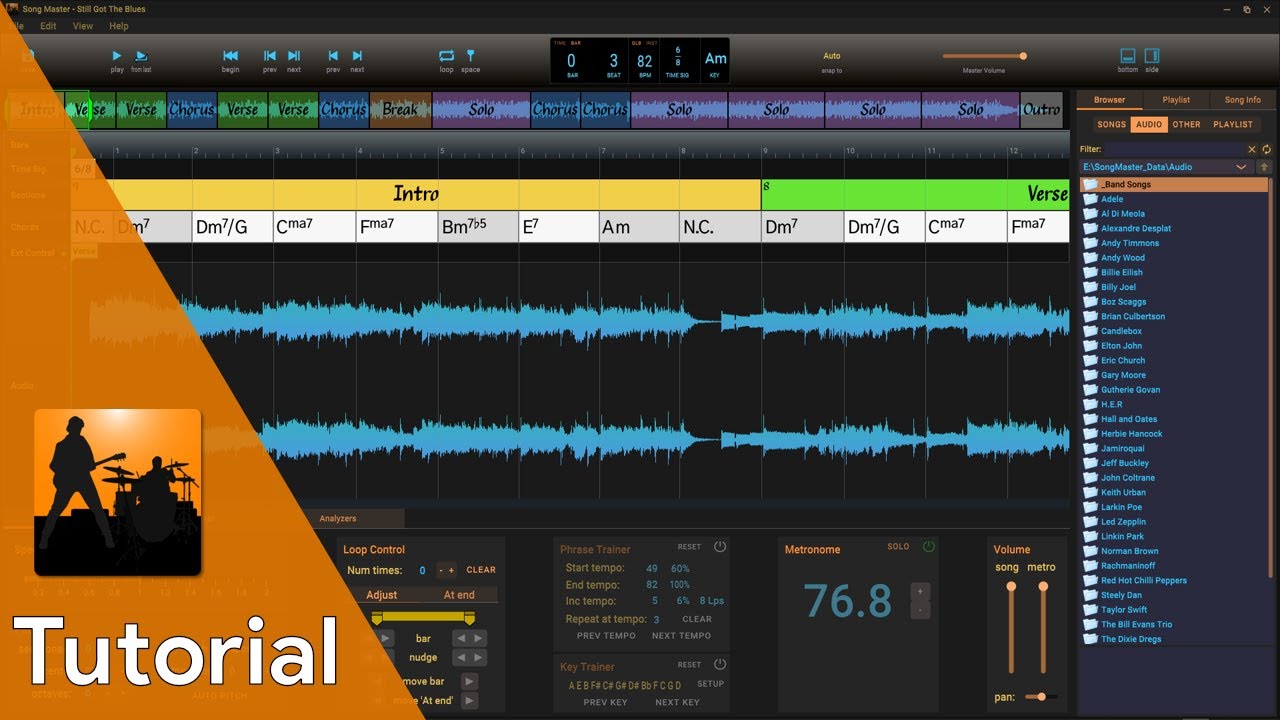Increase metronome tempo with plus button

pyautogui.click(x=920, y=591)
